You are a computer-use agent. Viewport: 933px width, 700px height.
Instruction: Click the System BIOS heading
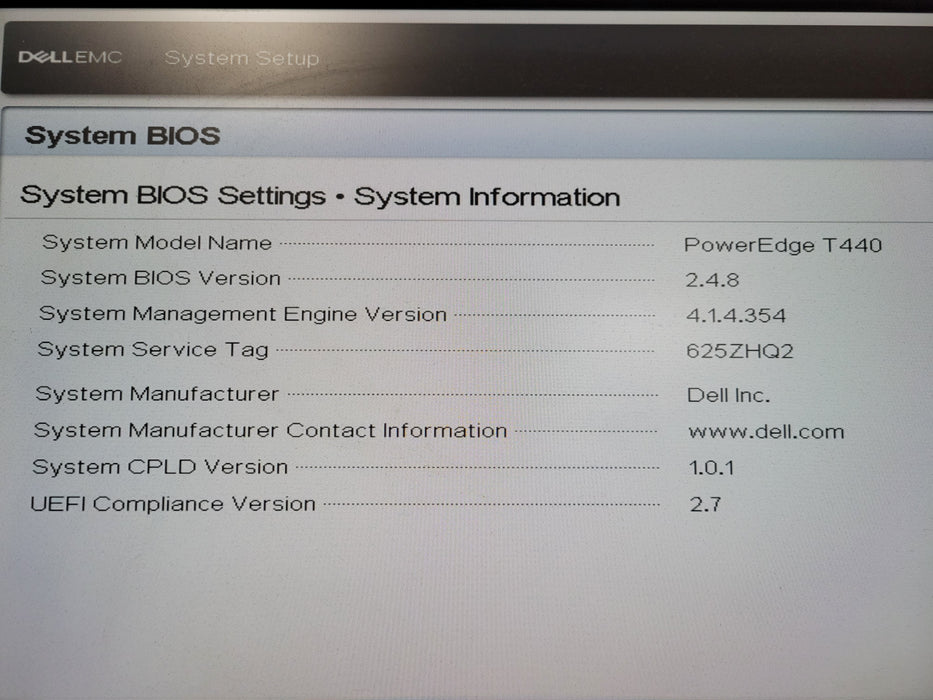coord(123,136)
